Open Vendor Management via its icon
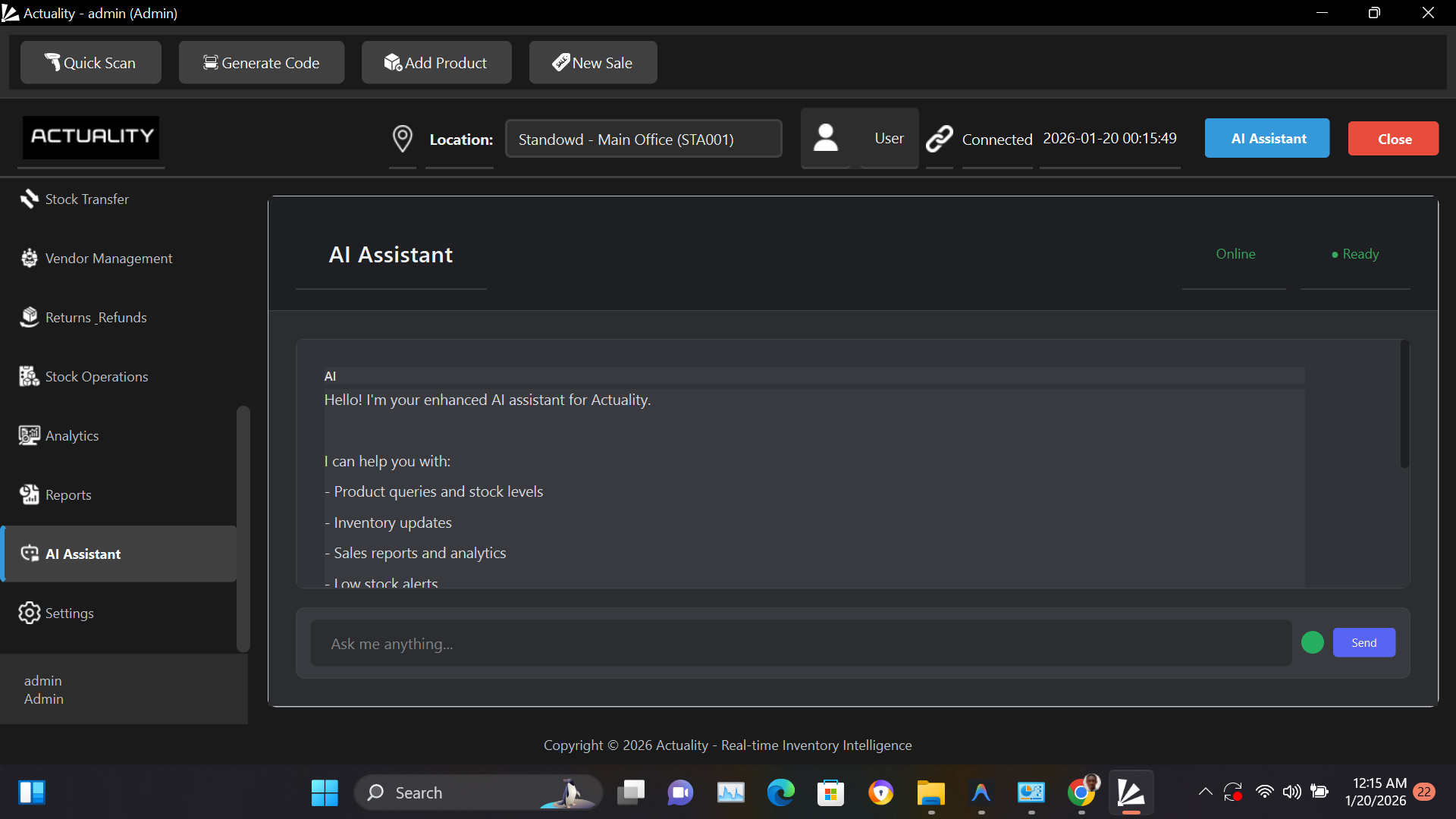 pos(29,259)
